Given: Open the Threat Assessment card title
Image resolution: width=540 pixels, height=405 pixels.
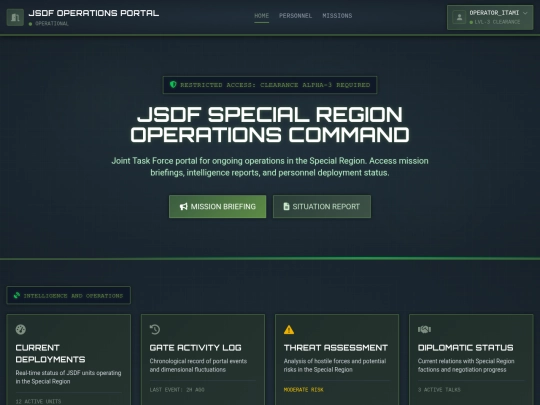Looking at the screenshot, I should click(x=336, y=348).
